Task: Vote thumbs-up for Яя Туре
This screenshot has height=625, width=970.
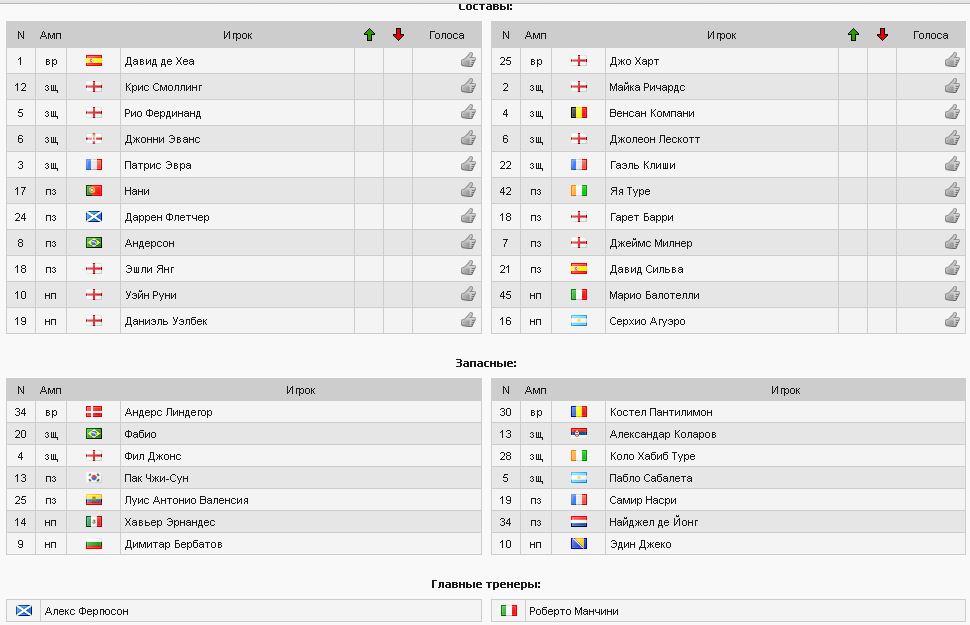Action: 952,191
